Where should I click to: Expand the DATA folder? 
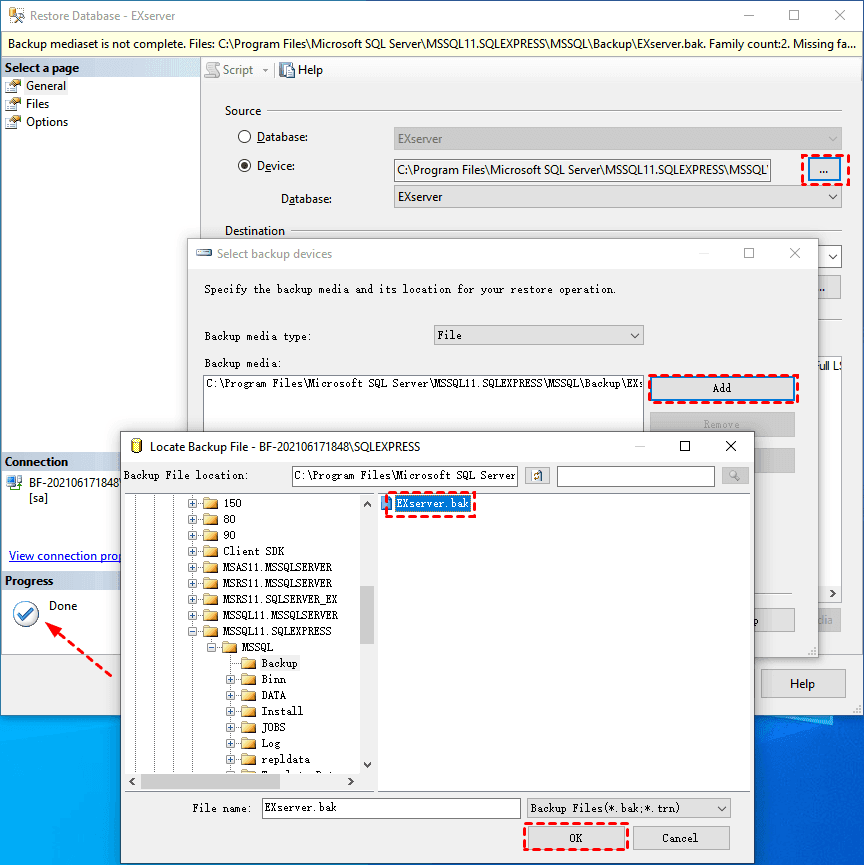pos(231,695)
